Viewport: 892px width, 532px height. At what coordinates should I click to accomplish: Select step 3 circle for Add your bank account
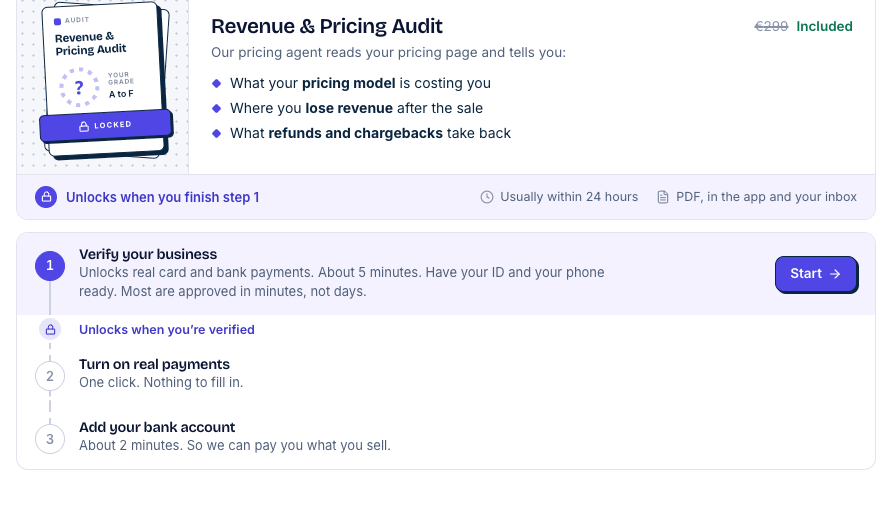50,439
